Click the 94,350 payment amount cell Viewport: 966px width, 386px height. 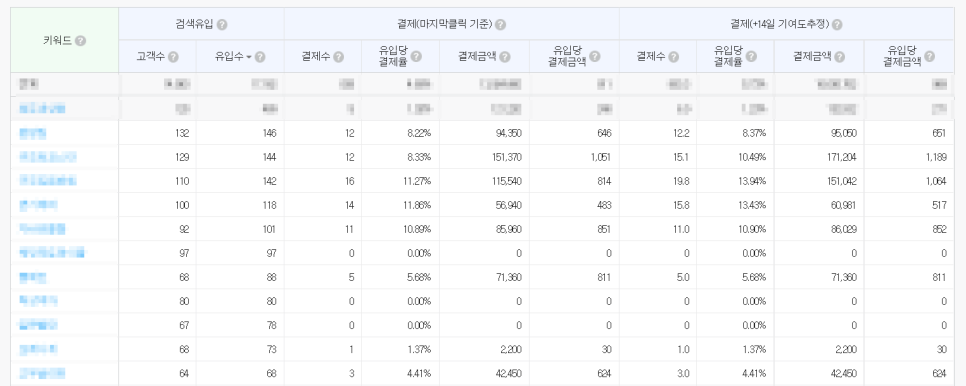click(484, 133)
